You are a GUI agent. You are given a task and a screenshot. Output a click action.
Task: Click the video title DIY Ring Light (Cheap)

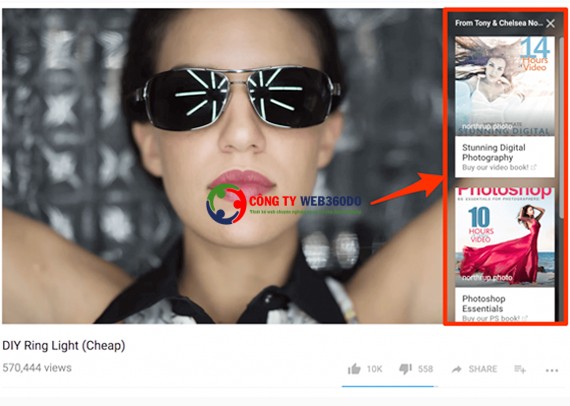64,346
